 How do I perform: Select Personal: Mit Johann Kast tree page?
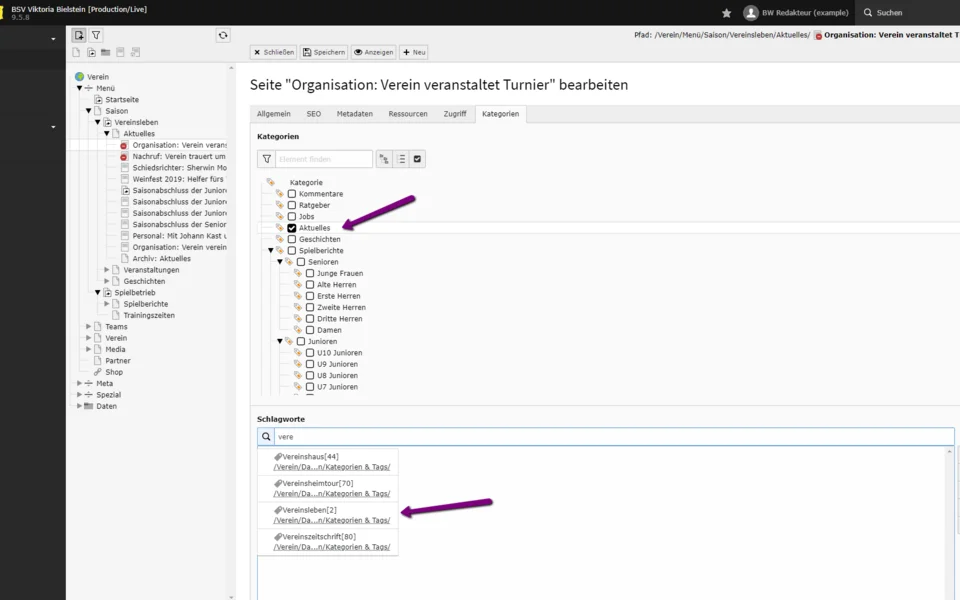click(179, 236)
